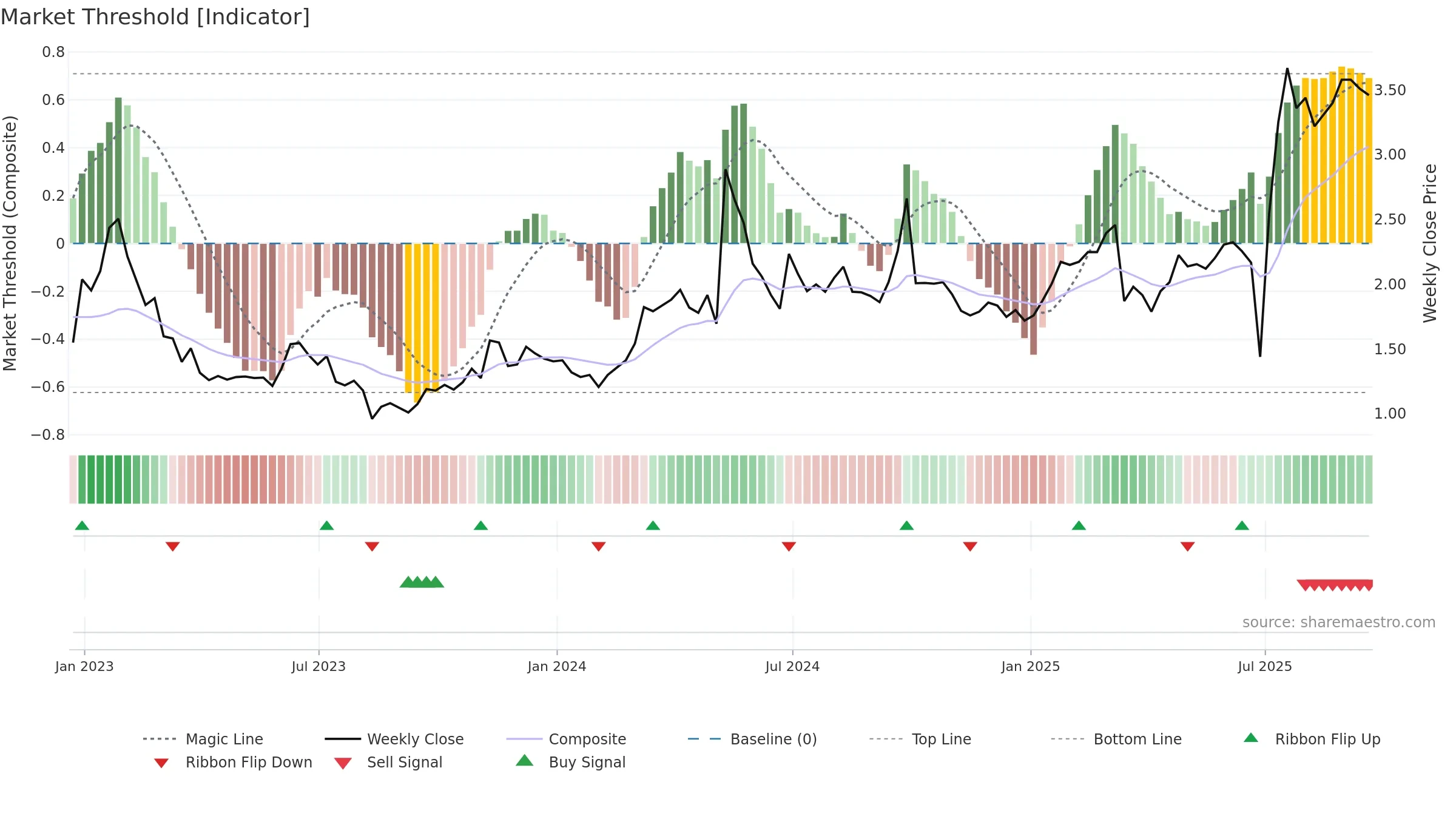1456x819 pixels.
Task: Click the 0.8 tick on the left axis
Action: click(53, 52)
